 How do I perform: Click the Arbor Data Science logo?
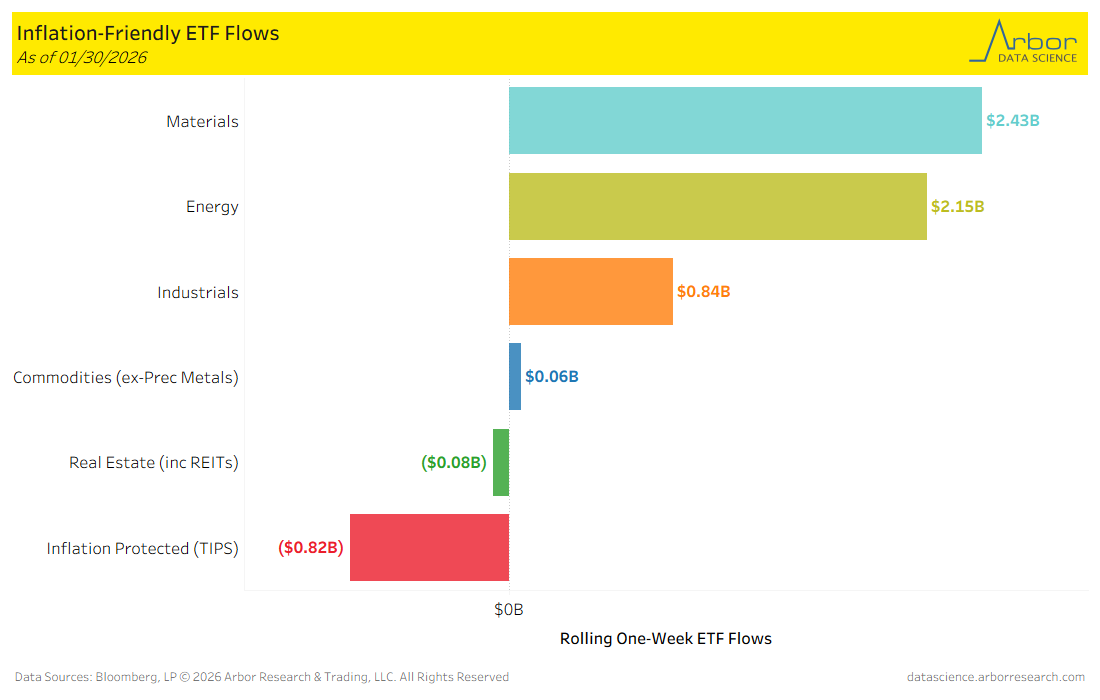click(x=1023, y=43)
